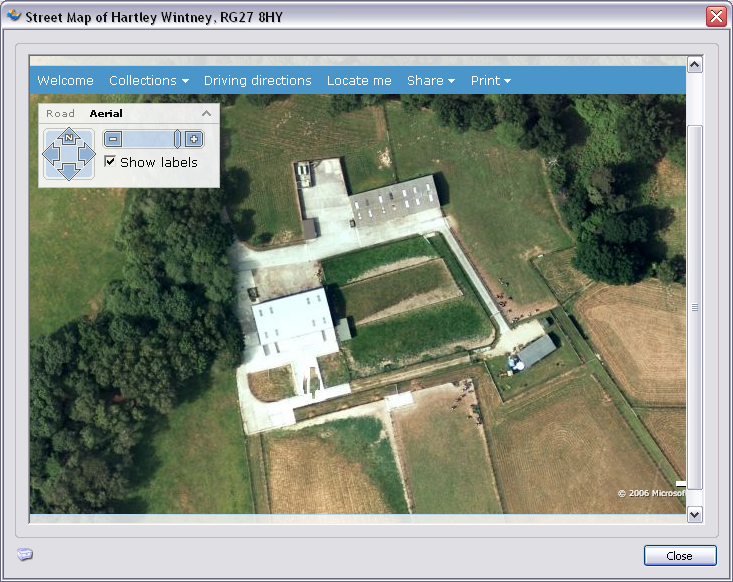The image size is (733, 582).
Task: Open the Collections dropdown menu
Action: (x=148, y=81)
